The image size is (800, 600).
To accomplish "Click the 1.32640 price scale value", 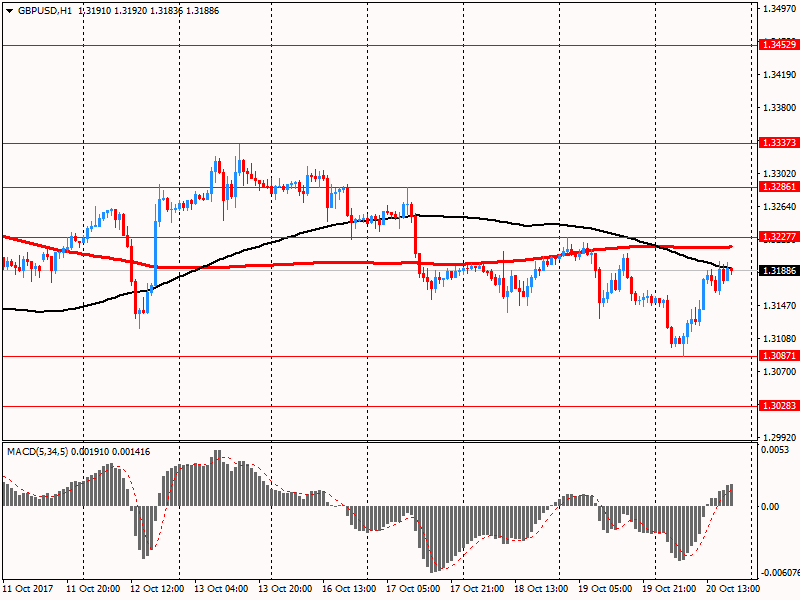I will [x=779, y=207].
